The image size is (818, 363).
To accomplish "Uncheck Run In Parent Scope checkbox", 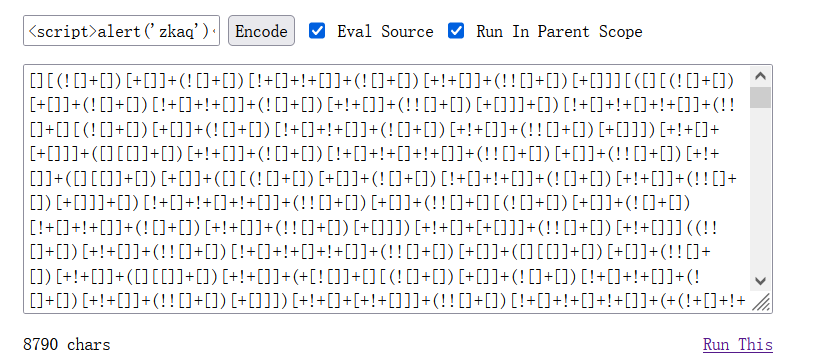I will click(x=456, y=30).
